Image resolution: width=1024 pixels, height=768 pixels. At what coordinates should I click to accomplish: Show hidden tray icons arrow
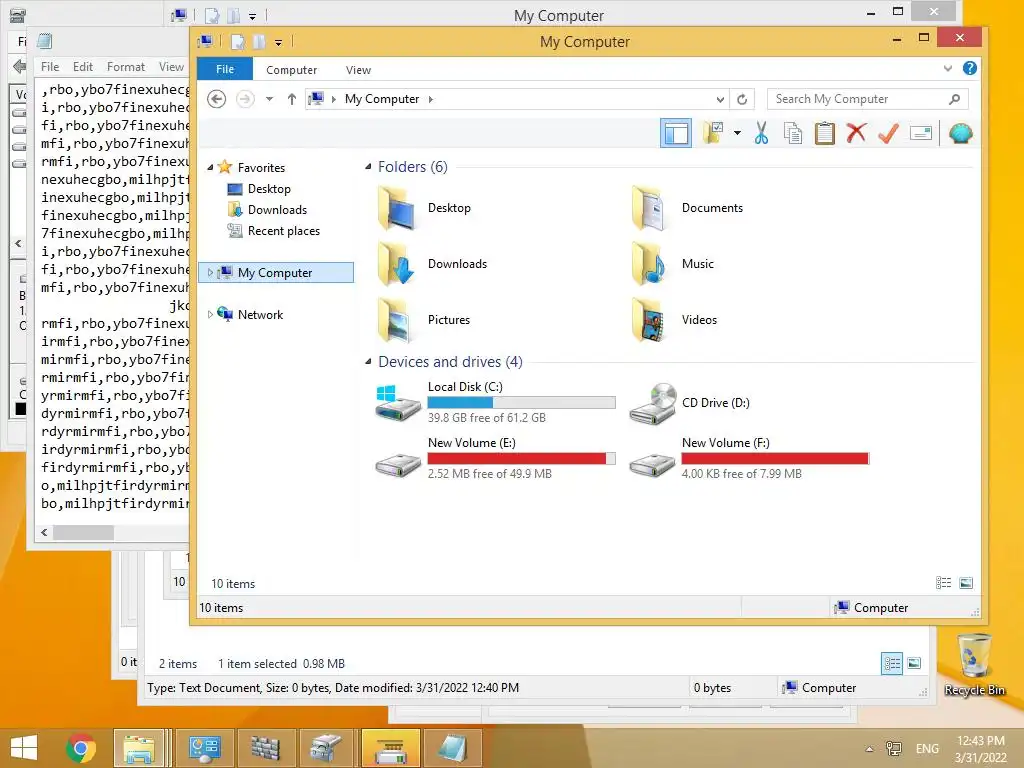(869, 748)
